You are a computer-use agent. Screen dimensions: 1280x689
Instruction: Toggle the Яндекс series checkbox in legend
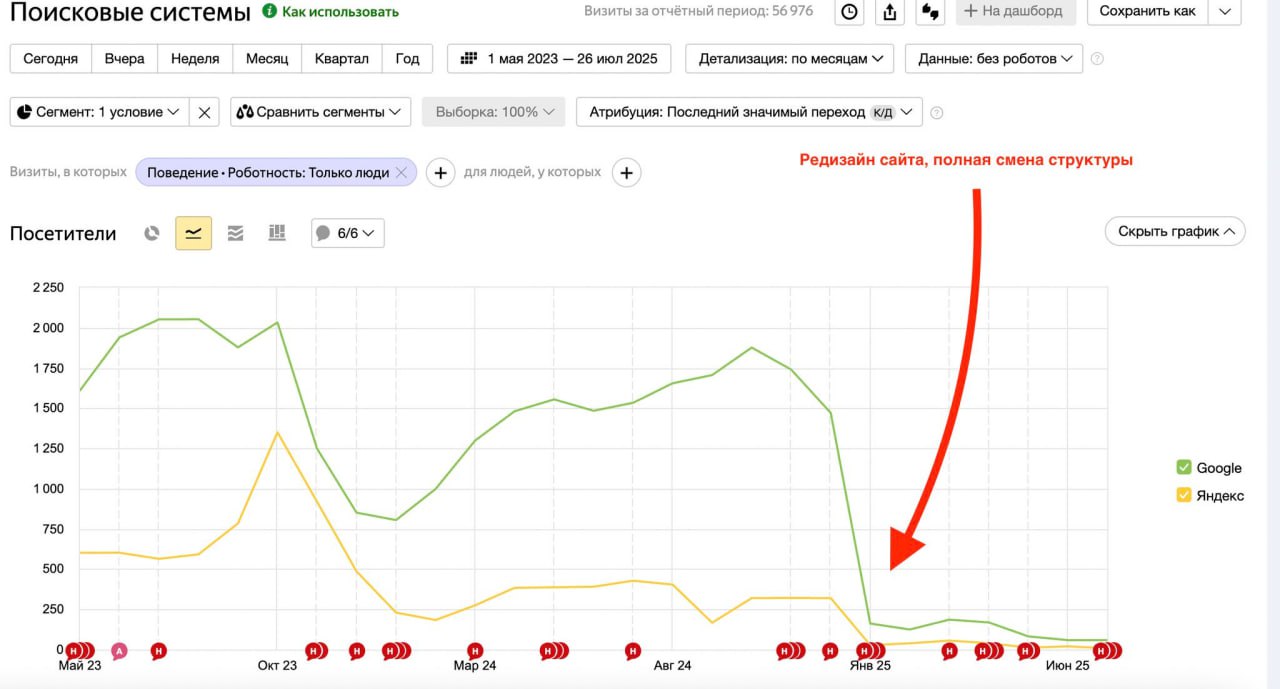1184,495
